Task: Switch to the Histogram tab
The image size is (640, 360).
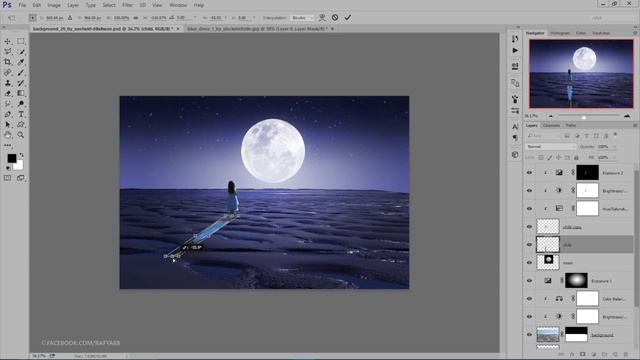Action: point(560,33)
